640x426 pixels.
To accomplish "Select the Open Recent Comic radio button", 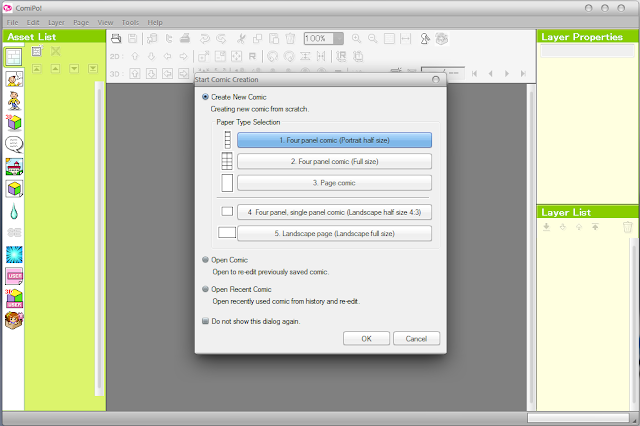I will (x=205, y=289).
